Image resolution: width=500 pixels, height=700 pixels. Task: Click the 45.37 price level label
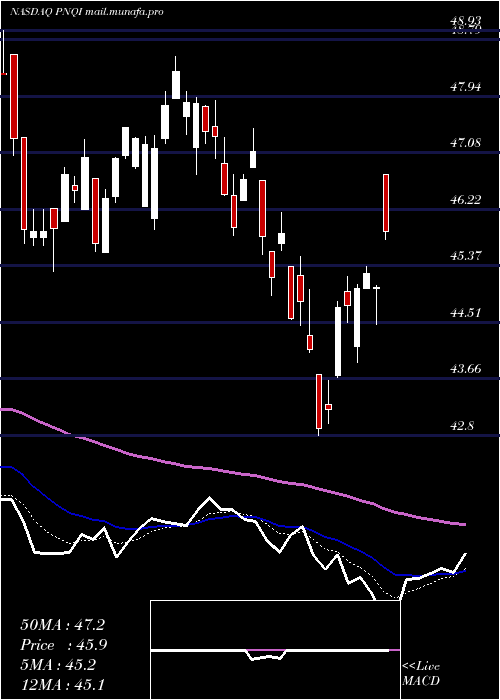(466, 256)
